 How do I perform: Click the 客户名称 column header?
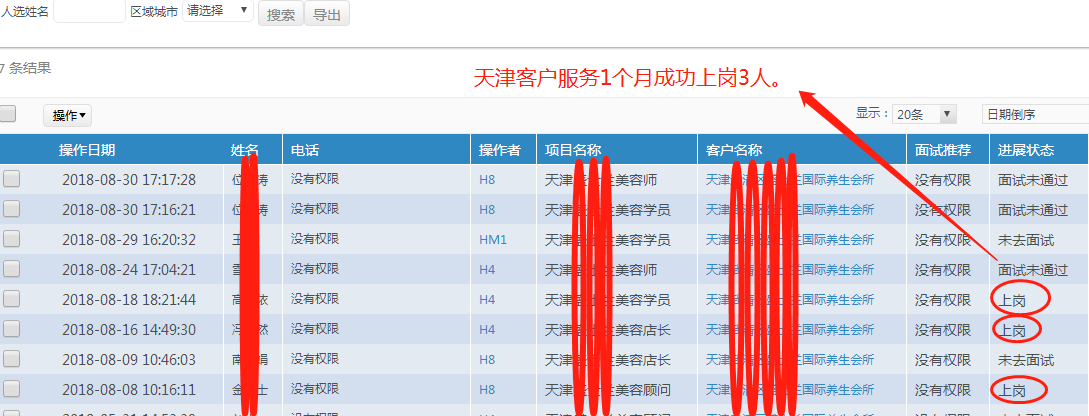[x=734, y=150]
